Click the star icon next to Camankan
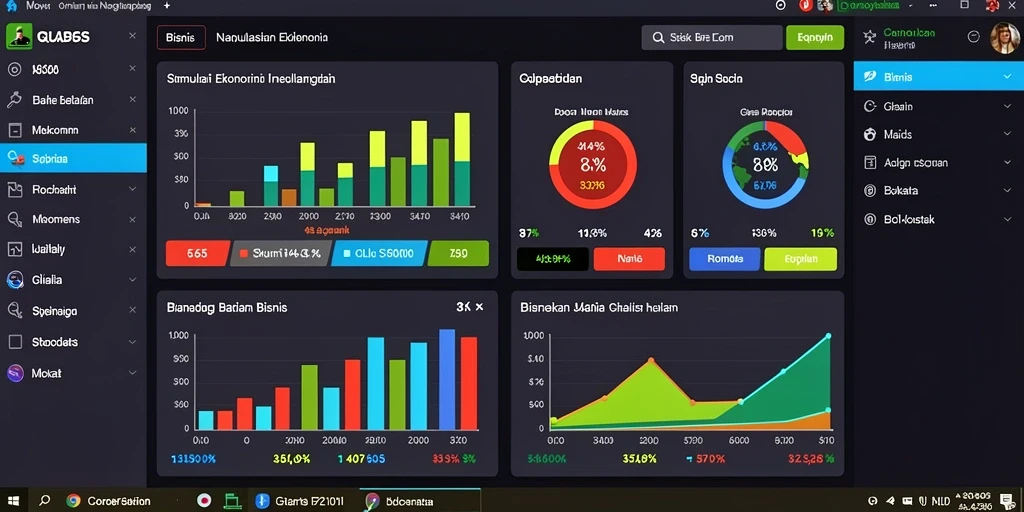The image size is (1024, 512). tap(870, 37)
